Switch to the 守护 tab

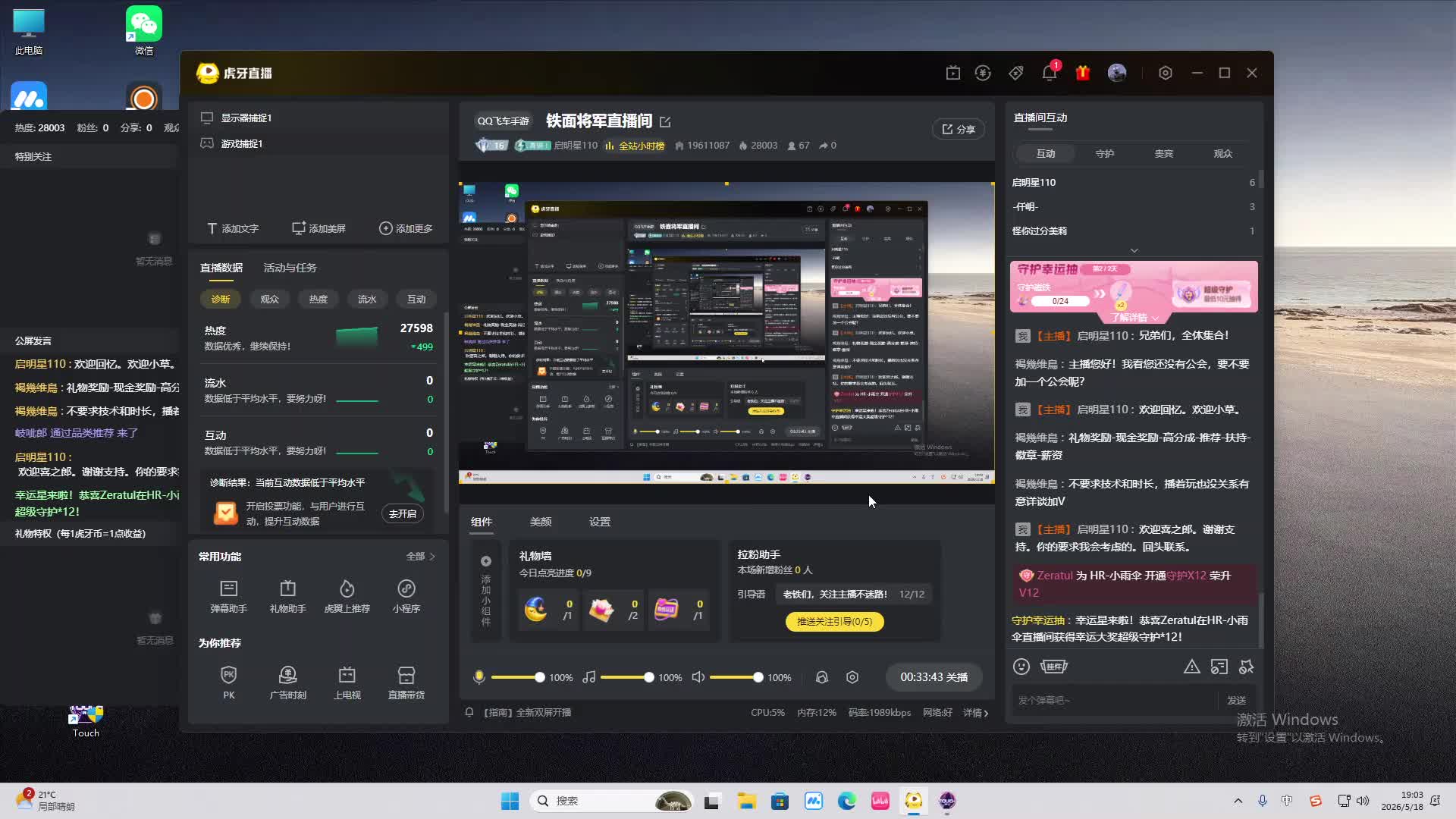point(1105,153)
